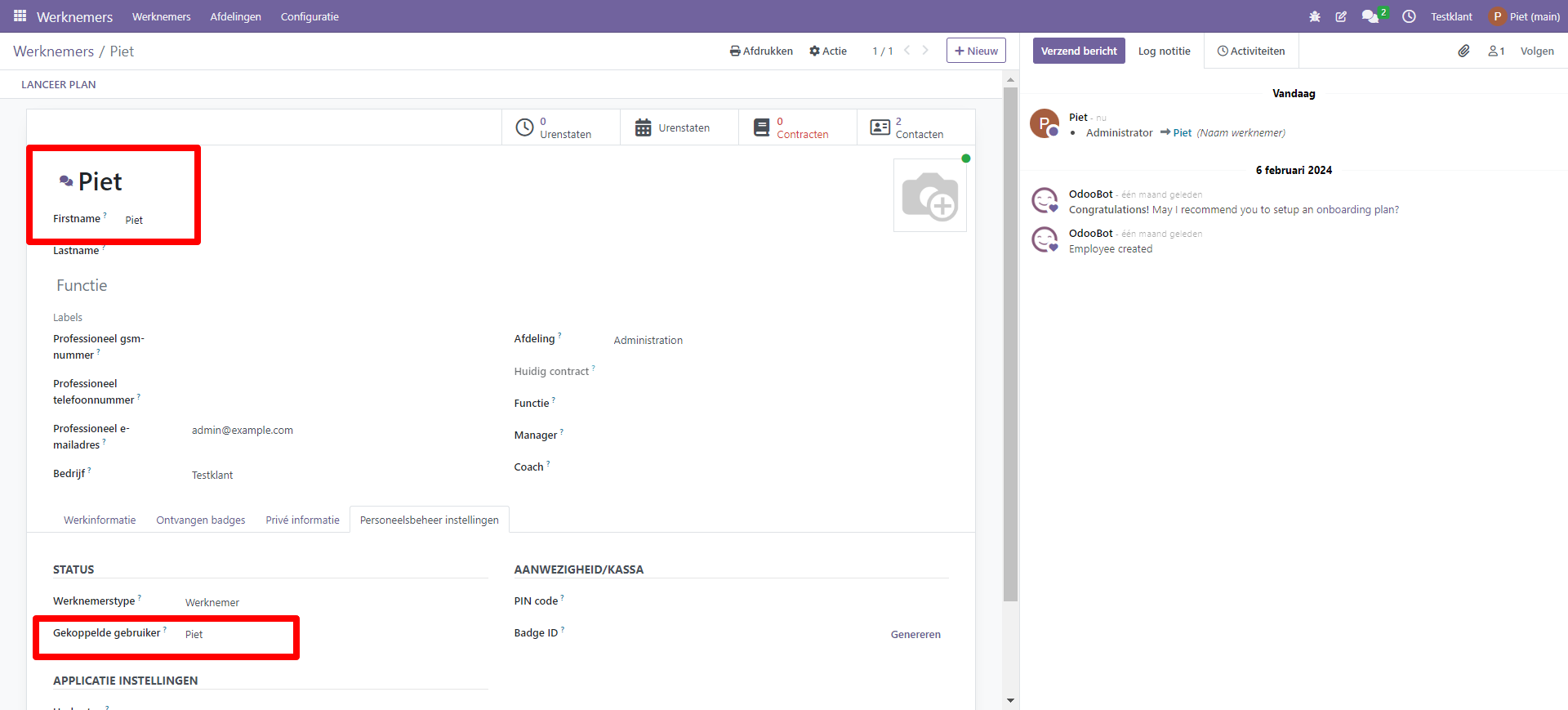The width and height of the screenshot is (1568, 710).
Task: Switch to Privé informatie tab
Action: [302, 520]
